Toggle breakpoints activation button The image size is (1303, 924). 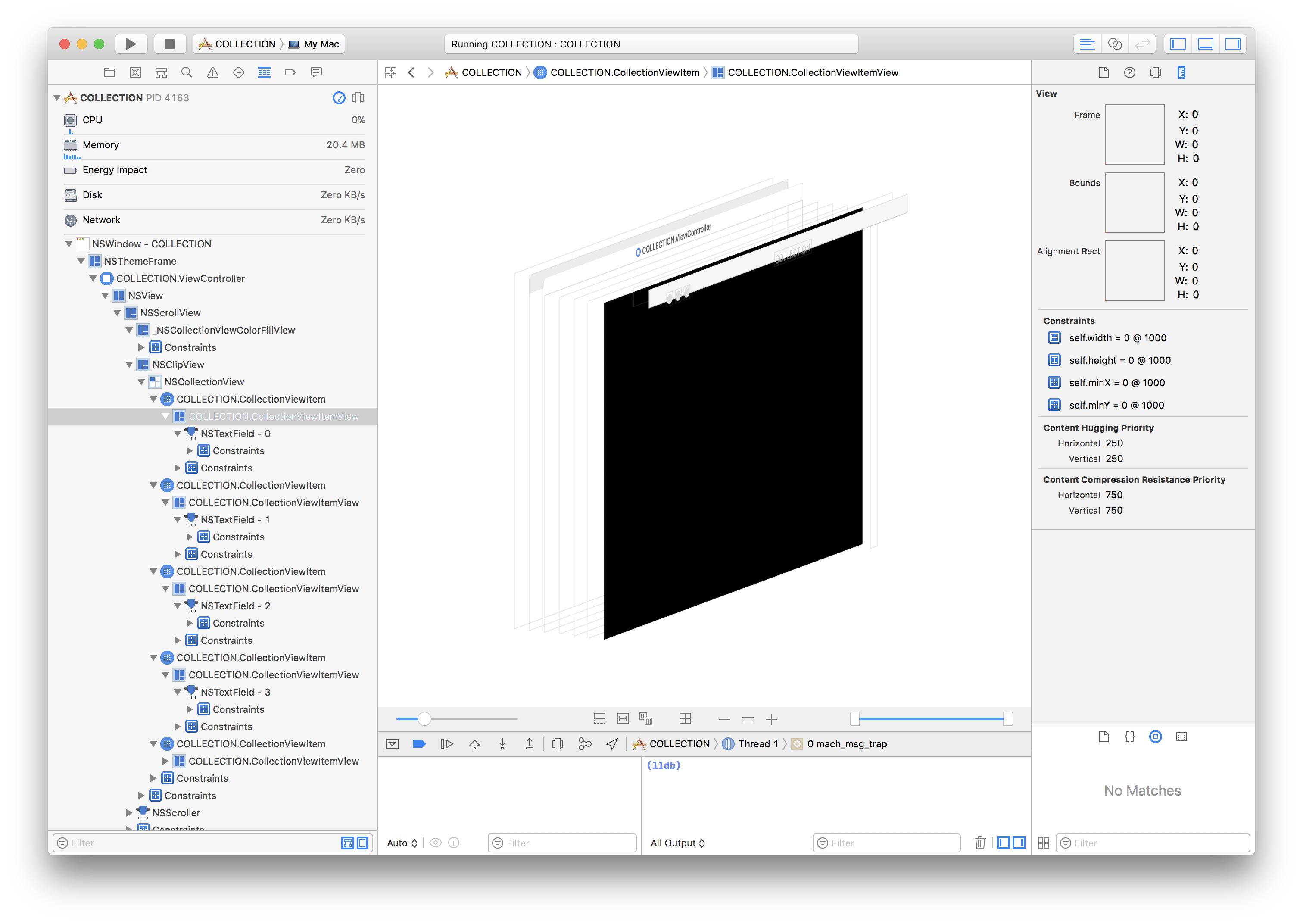point(419,743)
